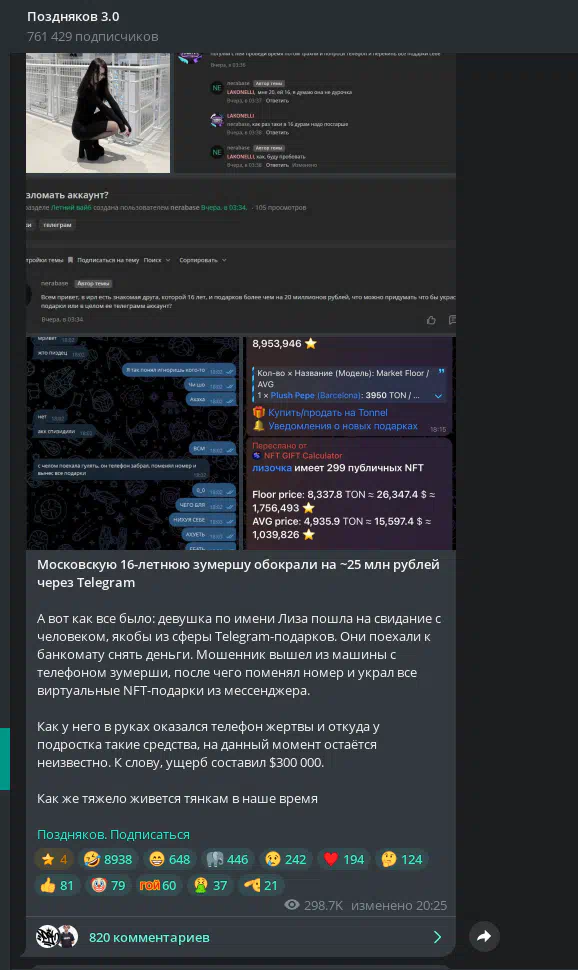This screenshot has width=578, height=970.
Task: Open channel header Поздняков 3.0
Action: click(73, 17)
